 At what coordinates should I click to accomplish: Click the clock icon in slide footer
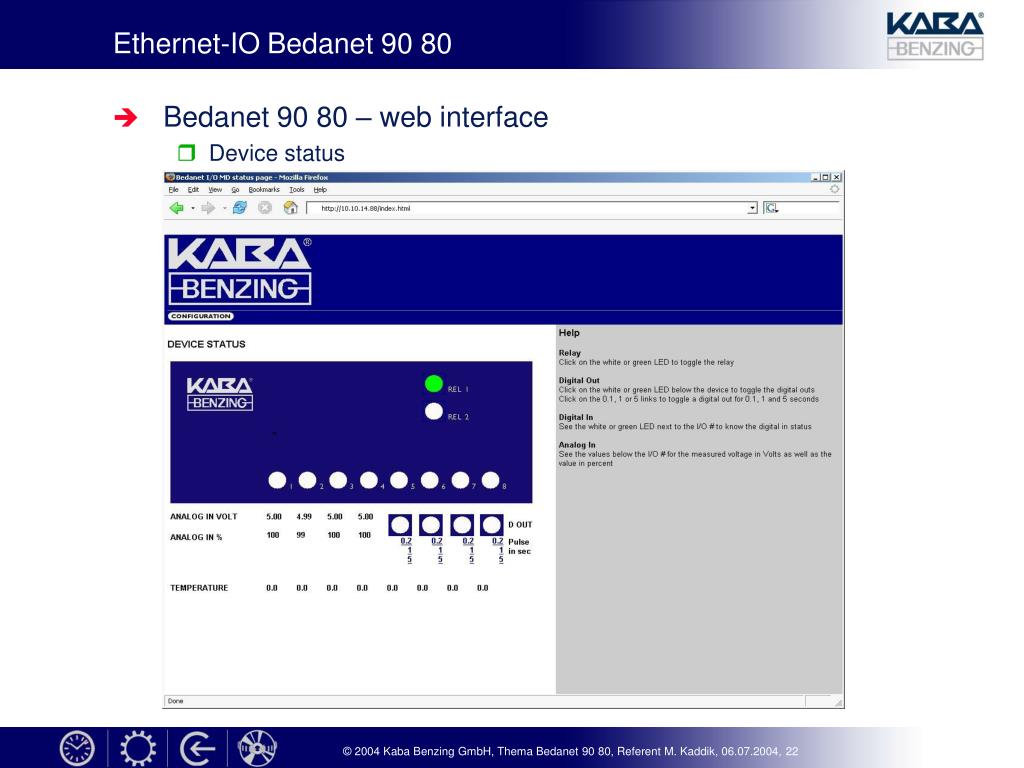tap(77, 748)
